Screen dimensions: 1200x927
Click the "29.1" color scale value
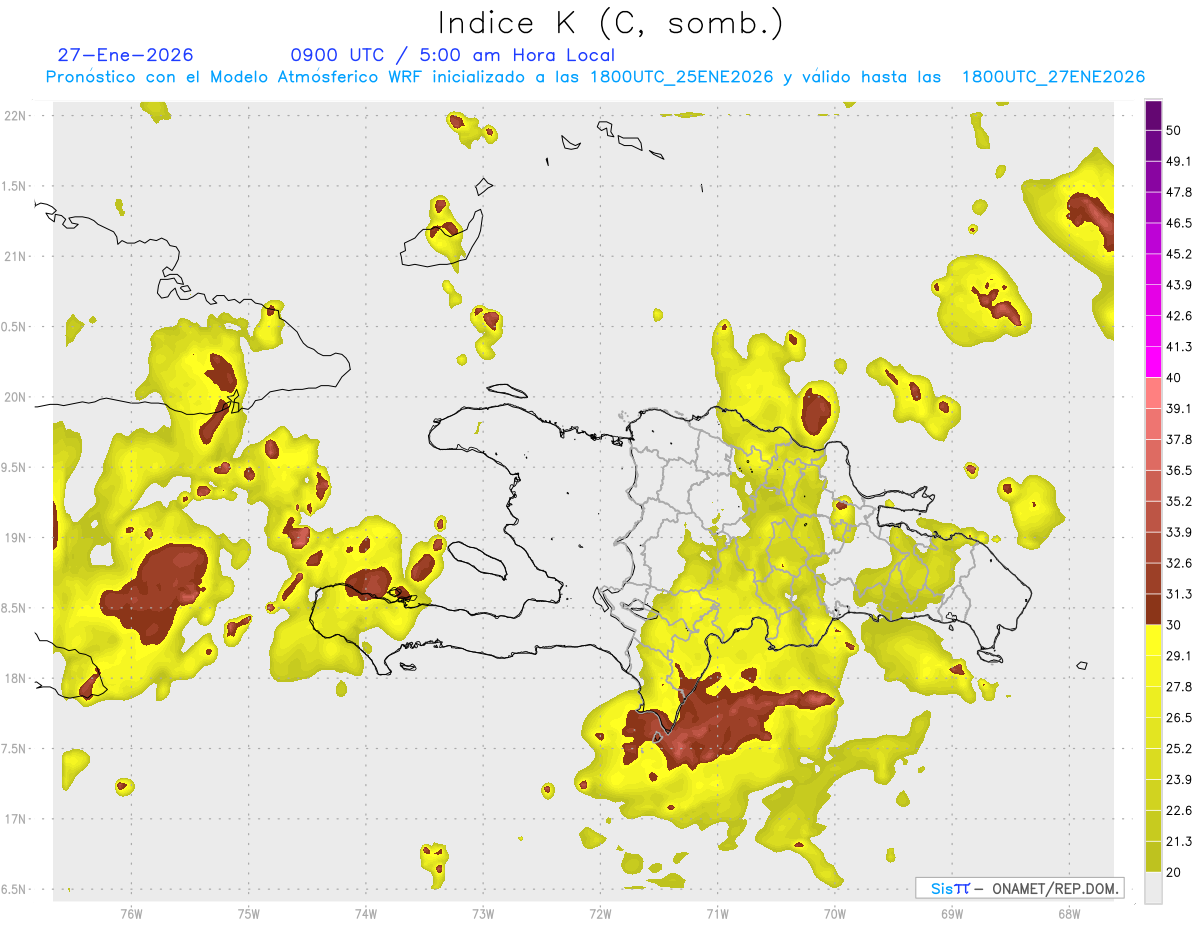coord(1179,656)
